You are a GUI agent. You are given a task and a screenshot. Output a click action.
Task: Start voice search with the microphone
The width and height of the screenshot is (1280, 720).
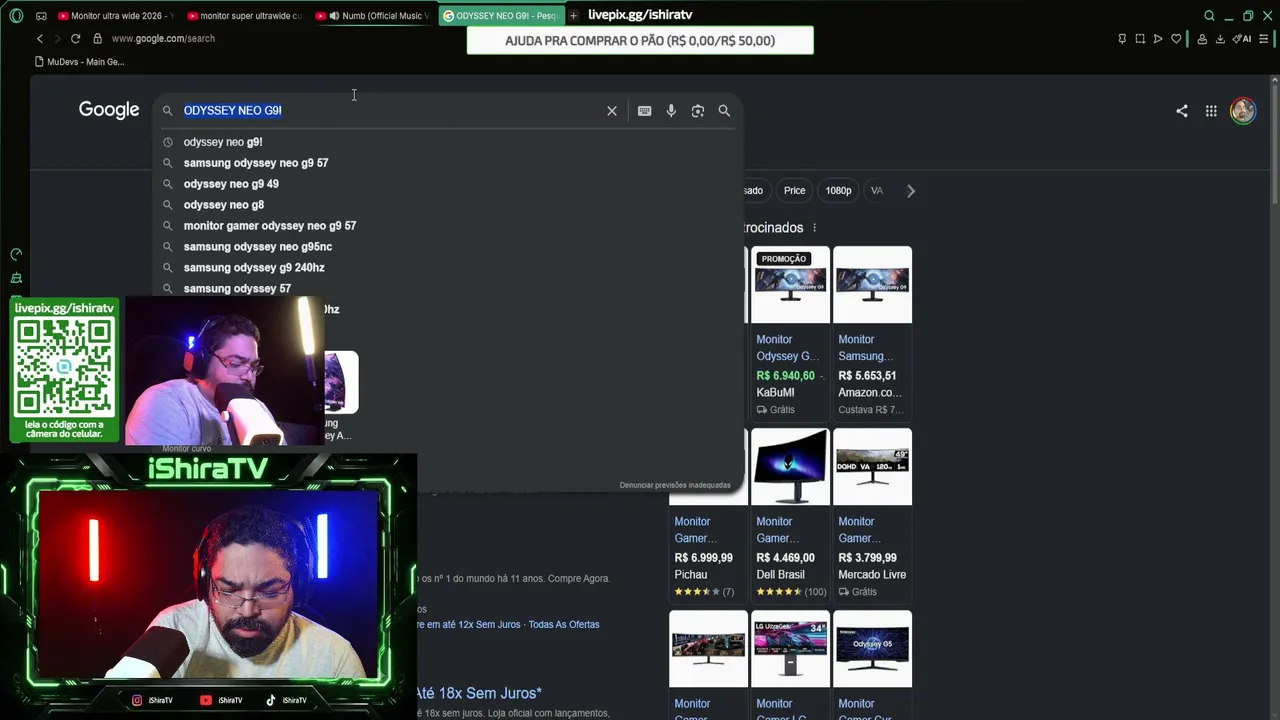[671, 111]
